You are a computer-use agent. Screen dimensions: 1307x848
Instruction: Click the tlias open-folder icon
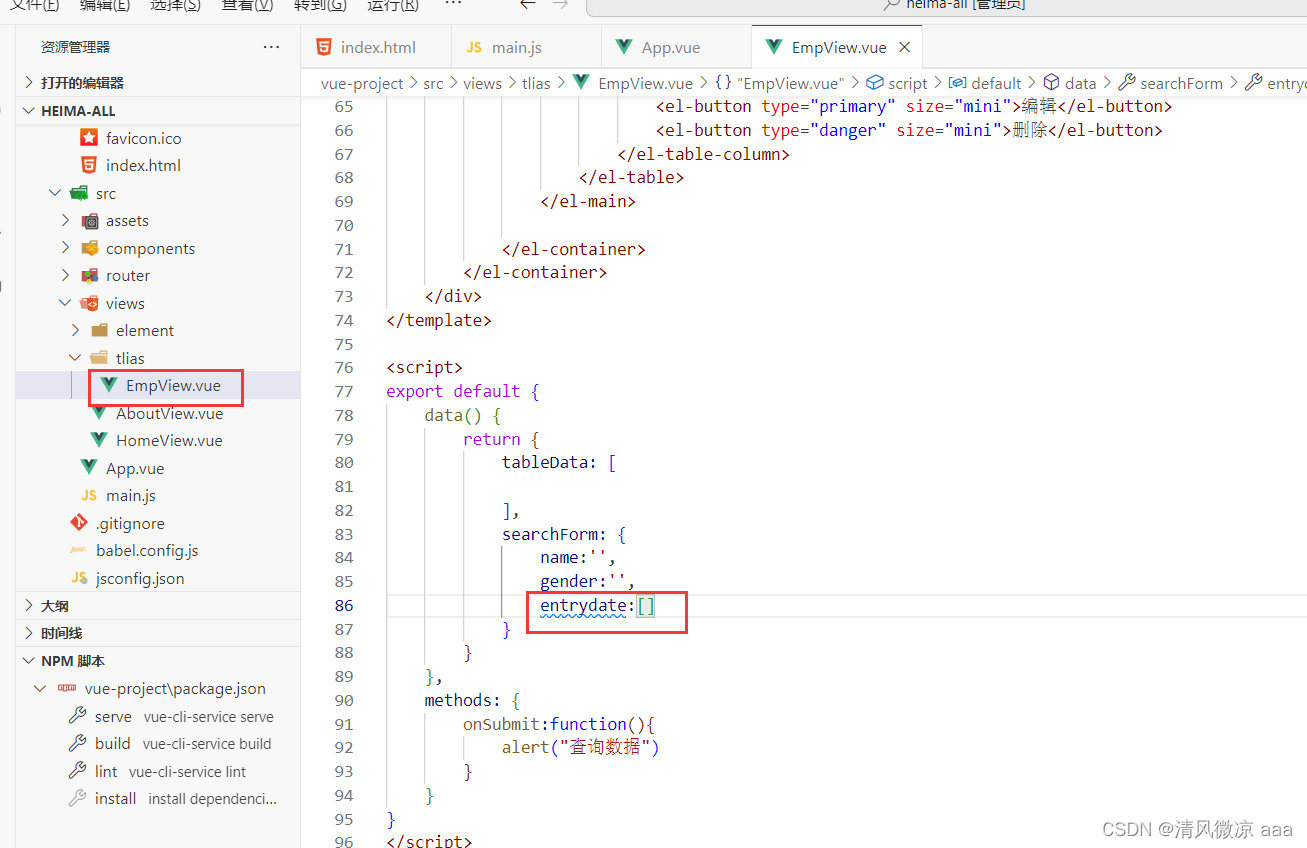pyautogui.click(x=99, y=358)
